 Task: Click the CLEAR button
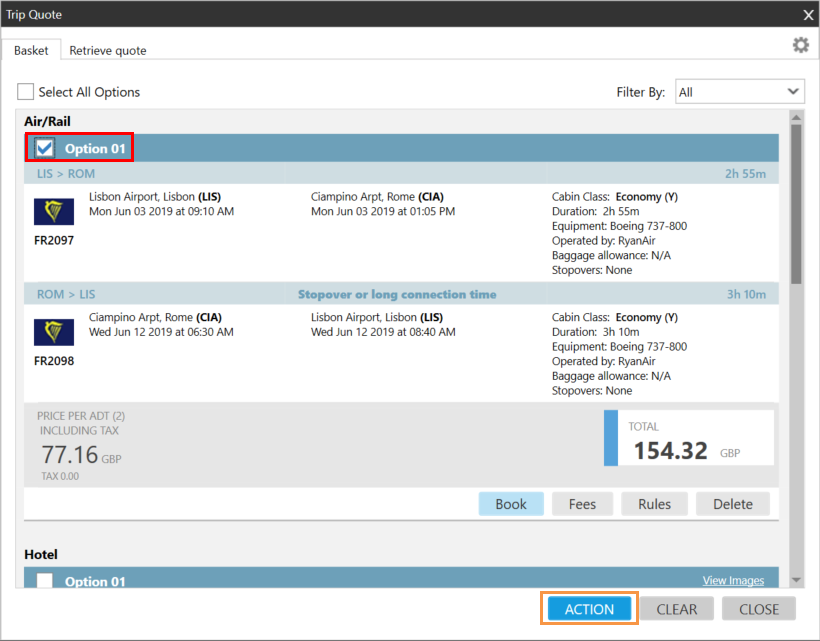click(x=677, y=609)
